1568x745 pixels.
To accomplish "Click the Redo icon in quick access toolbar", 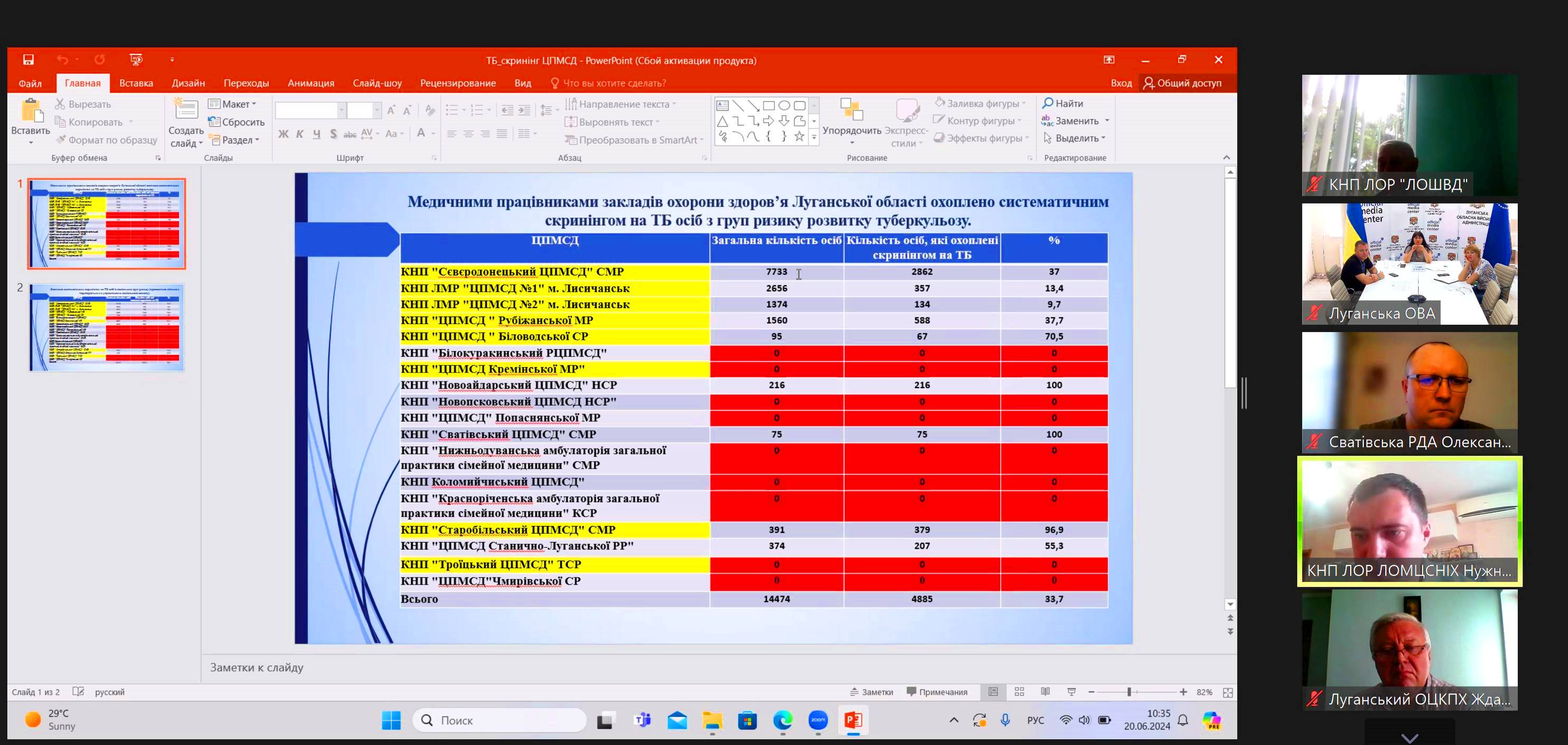I will [x=99, y=59].
